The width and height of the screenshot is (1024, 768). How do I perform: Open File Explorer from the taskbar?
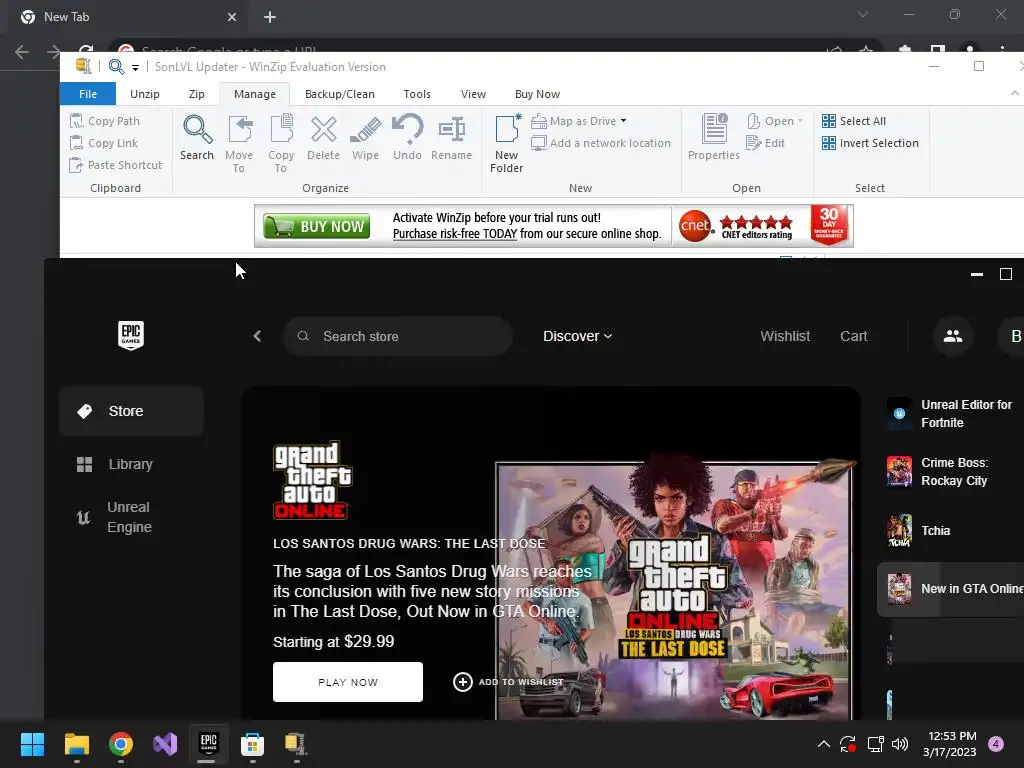click(x=76, y=744)
